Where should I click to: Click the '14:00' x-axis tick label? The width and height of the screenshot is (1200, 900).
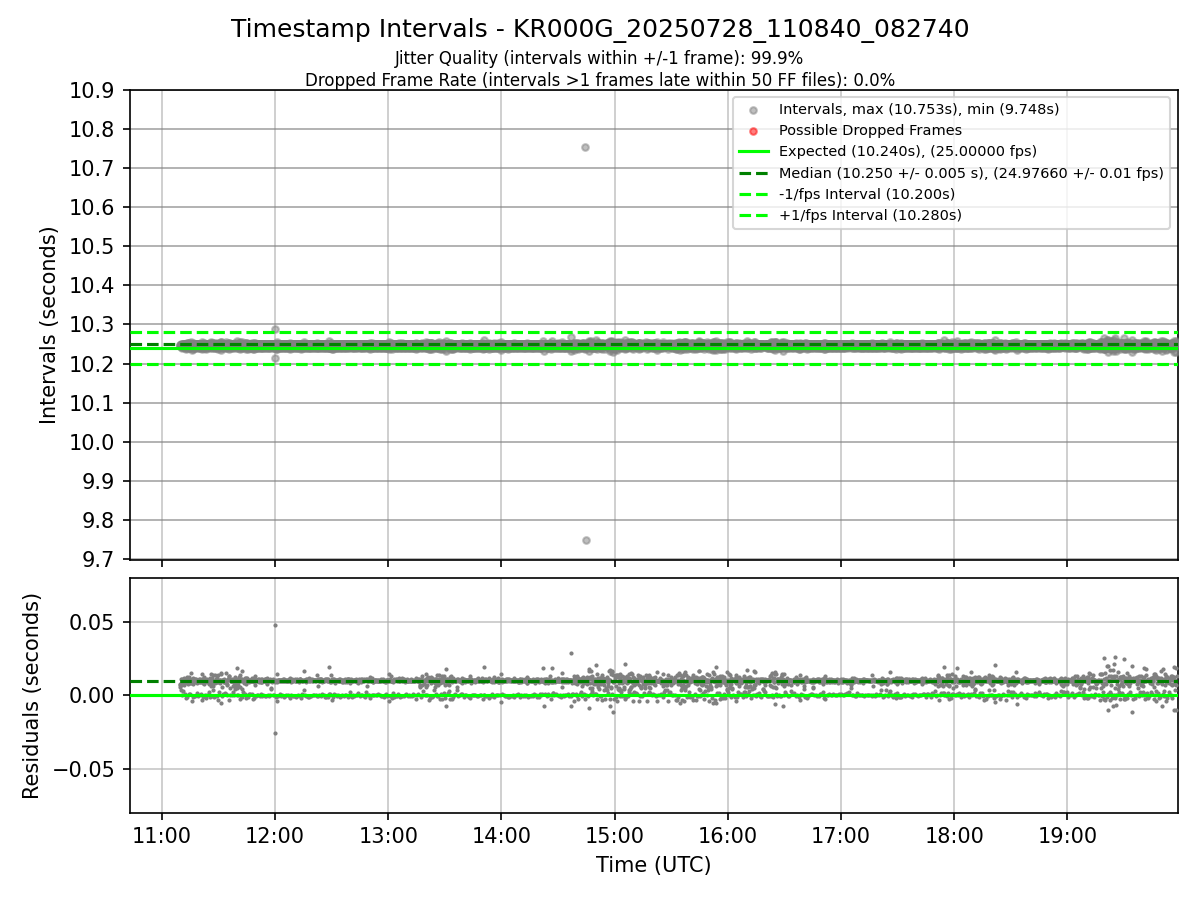pyautogui.click(x=501, y=835)
